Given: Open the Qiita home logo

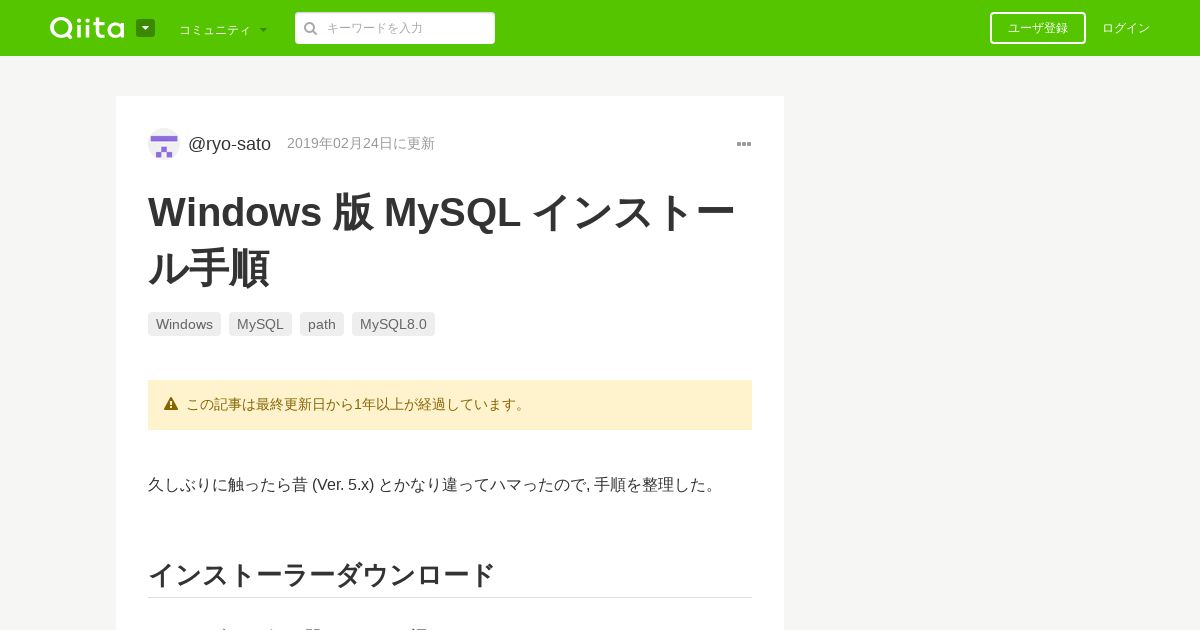Looking at the screenshot, I should point(87,28).
